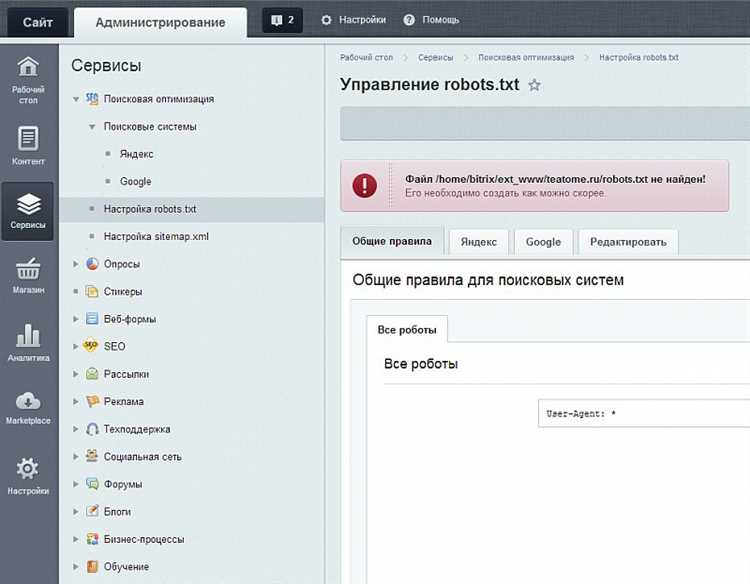Collapse the Поисковые системы subtree
Screen dimensions: 750x584
pyautogui.click(x=92, y=127)
